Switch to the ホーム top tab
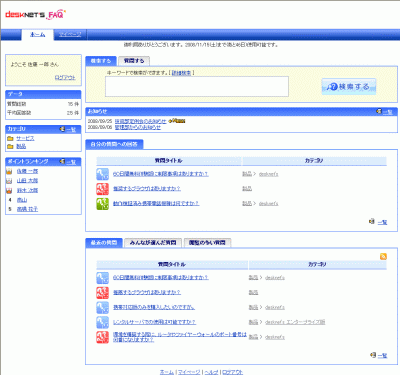Viewport: 400px width, 375px height. pos(38,35)
